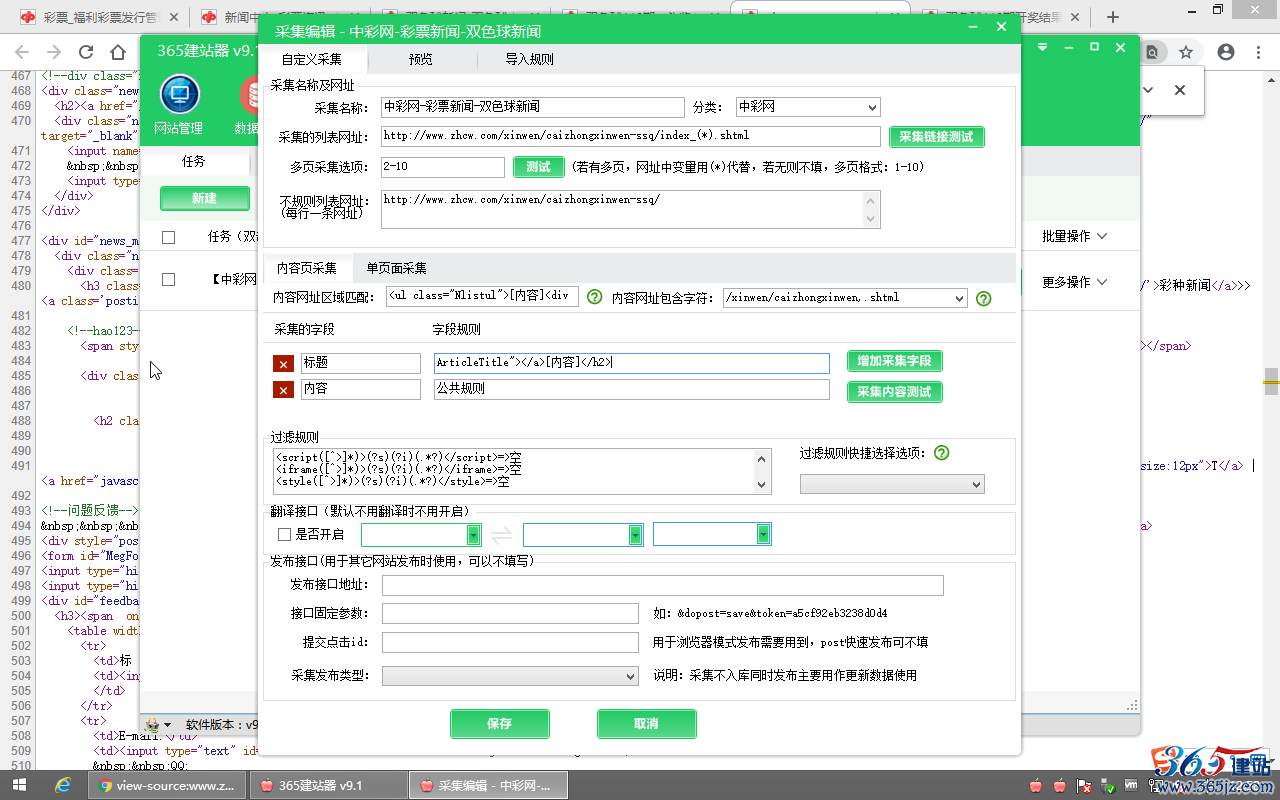Enable the 是否开启 translation checkbox
The image size is (1280, 800).
click(x=284, y=535)
